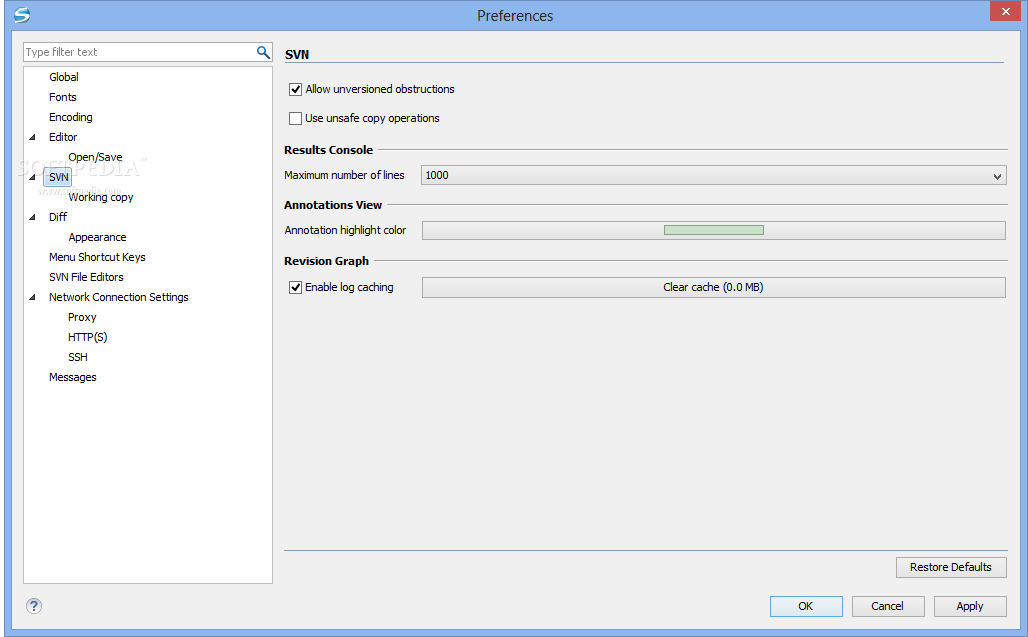Open the Maximum number of lines dropdown
The image size is (1028, 637).
[713, 176]
